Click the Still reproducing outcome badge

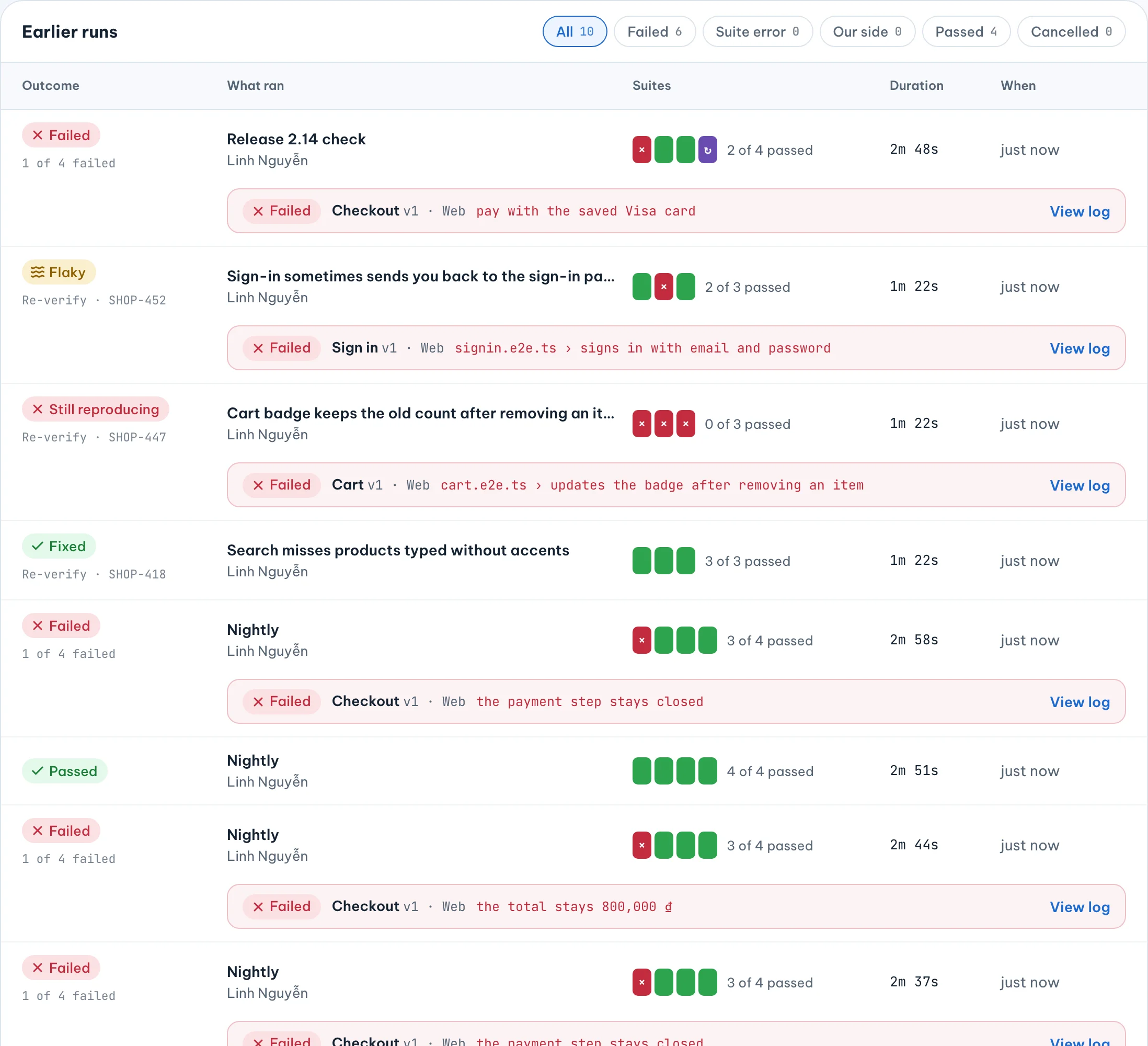[96, 409]
